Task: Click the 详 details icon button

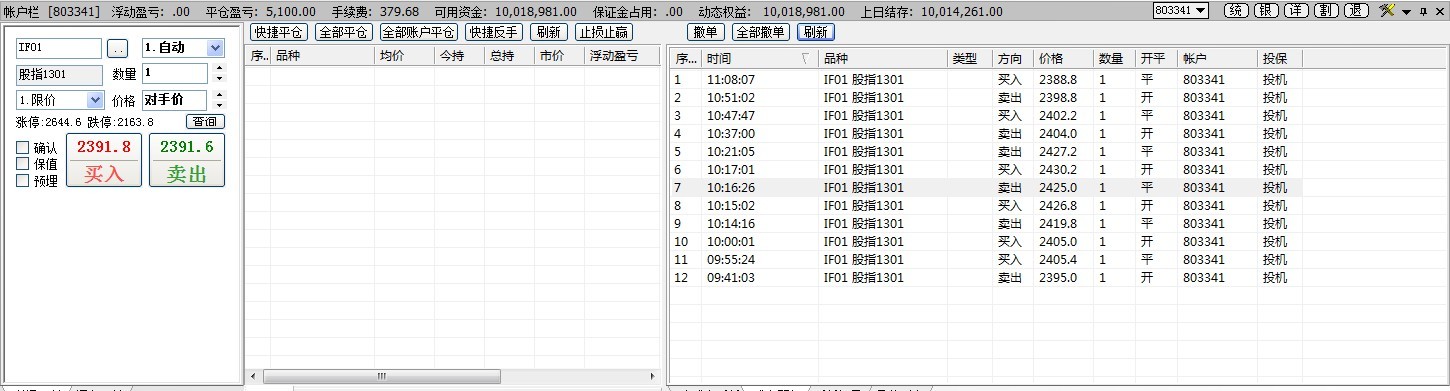Action: tap(1297, 10)
